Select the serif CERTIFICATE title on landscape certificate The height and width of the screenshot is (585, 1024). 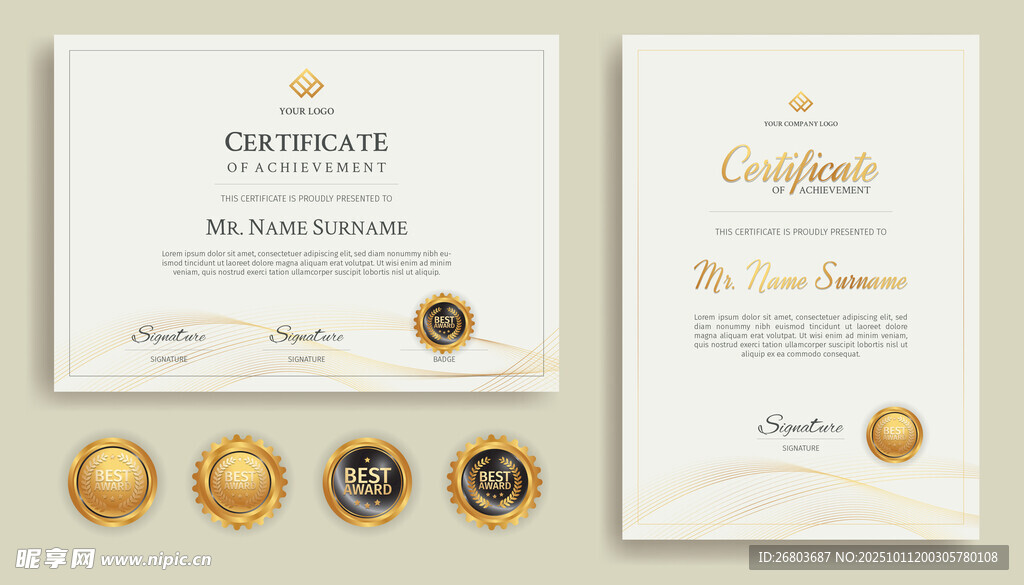pos(306,142)
